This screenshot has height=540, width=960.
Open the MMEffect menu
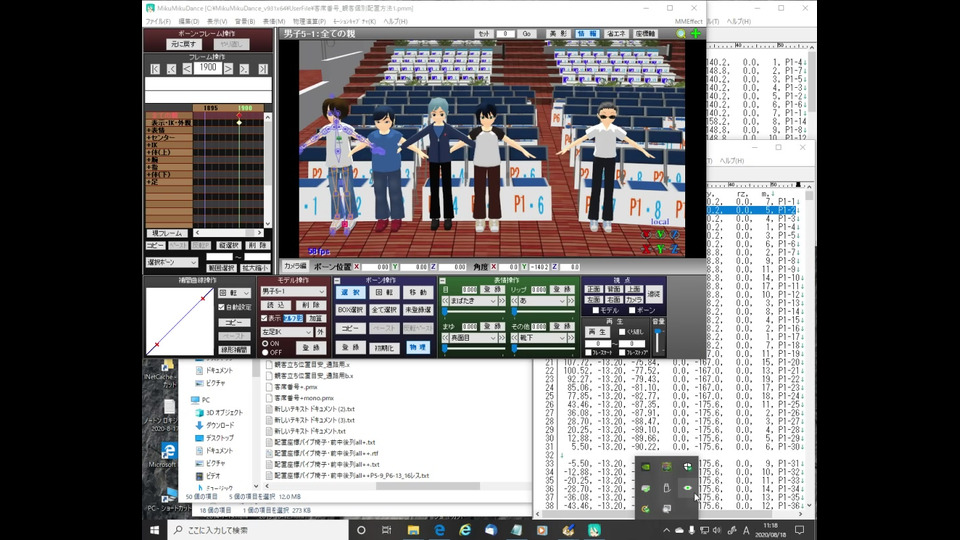coord(689,21)
